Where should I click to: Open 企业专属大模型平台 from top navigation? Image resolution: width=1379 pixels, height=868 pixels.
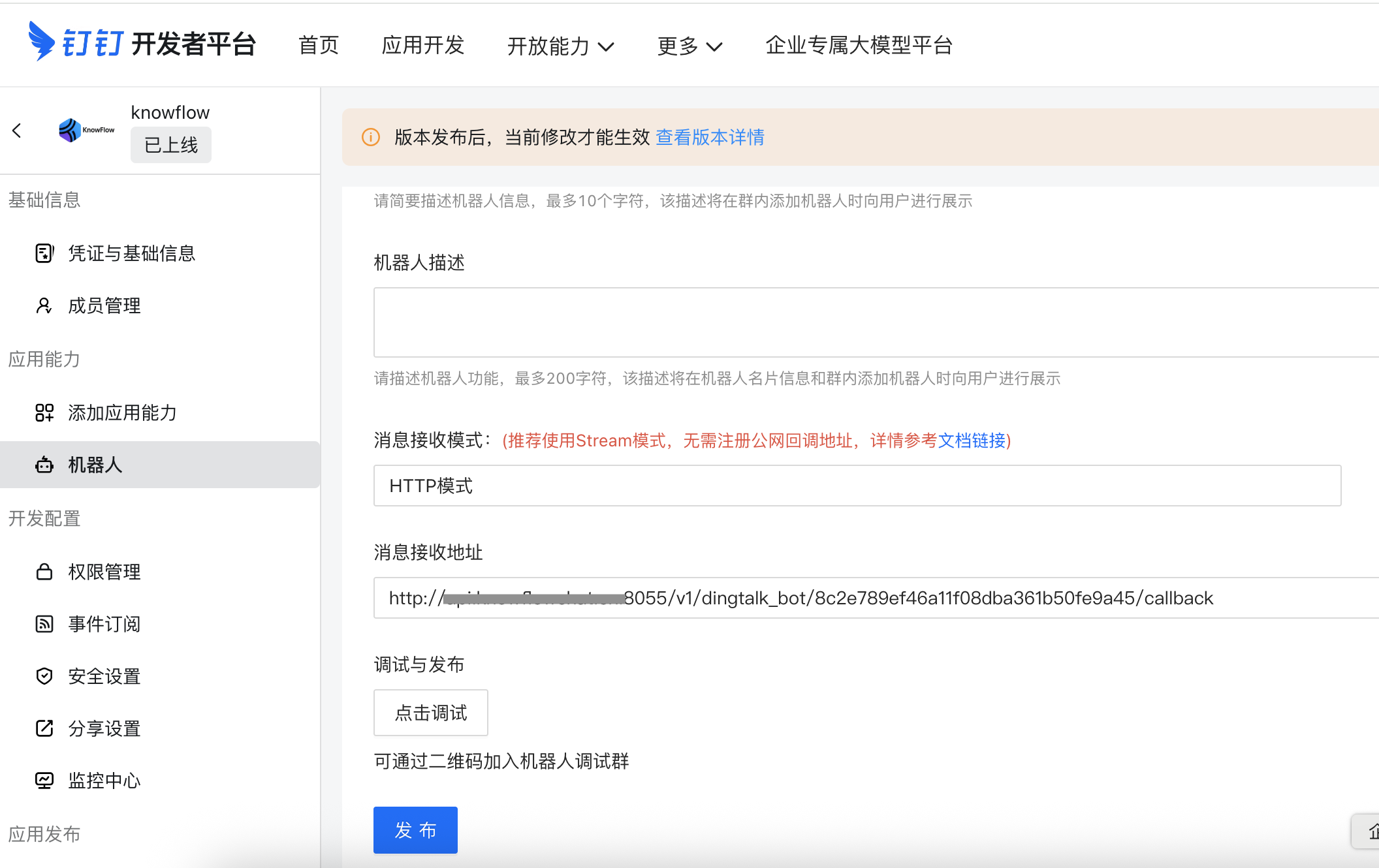tap(859, 45)
